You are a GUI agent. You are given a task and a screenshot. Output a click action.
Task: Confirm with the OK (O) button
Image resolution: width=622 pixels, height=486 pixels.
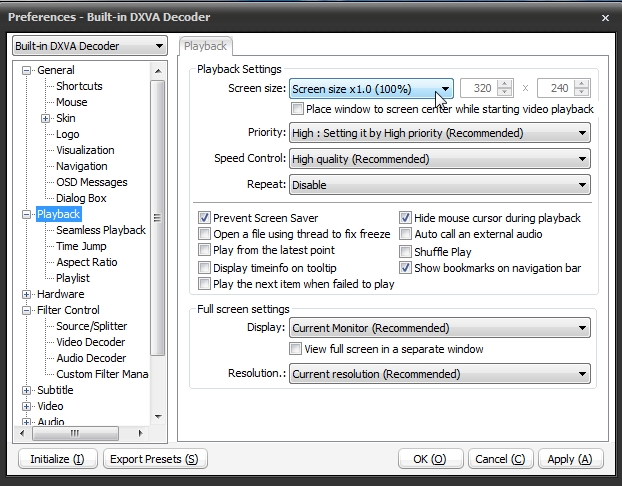(430, 459)
